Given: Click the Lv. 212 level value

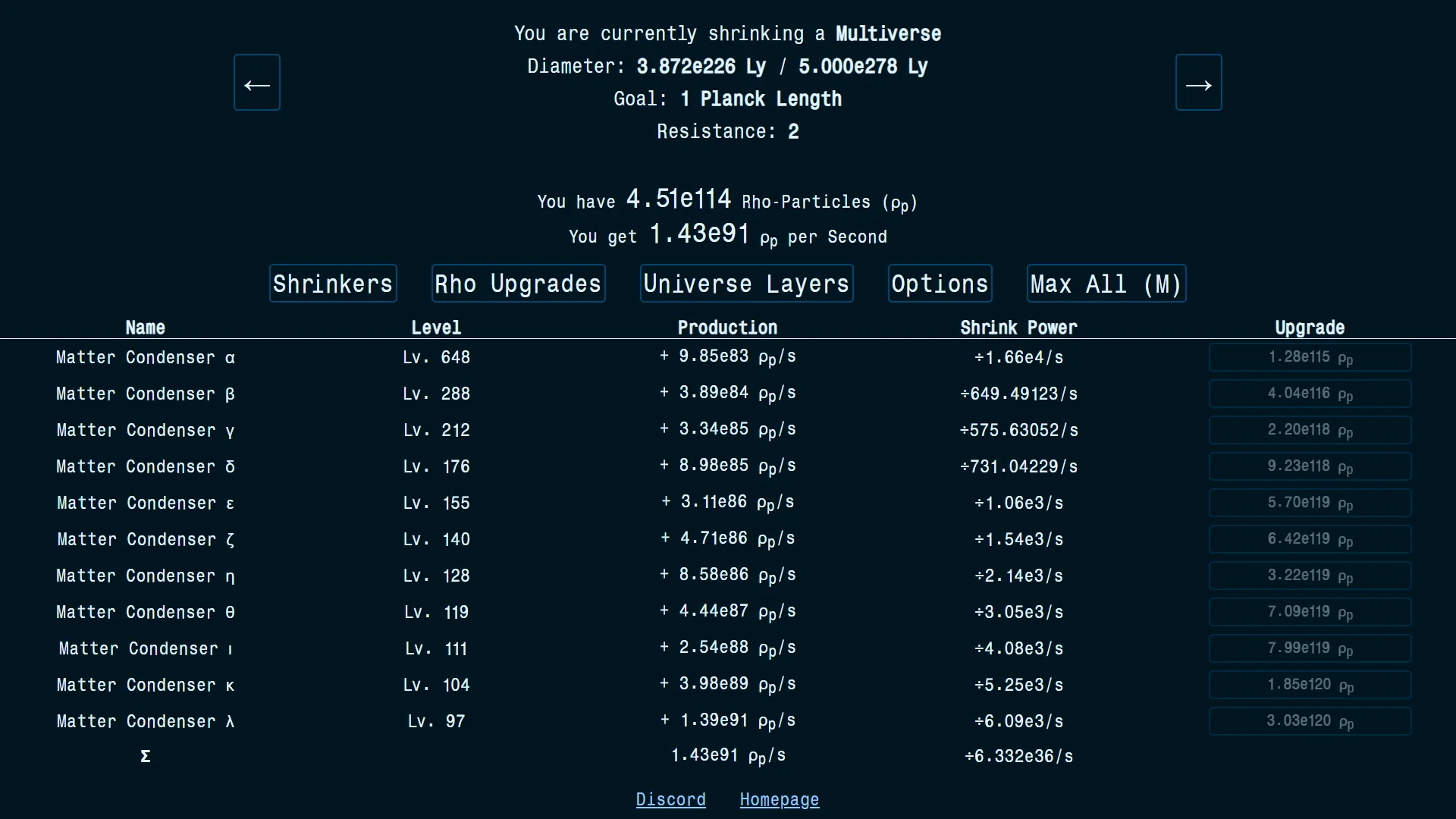Looking at the screenshot, I should click(x=436, y=430).
